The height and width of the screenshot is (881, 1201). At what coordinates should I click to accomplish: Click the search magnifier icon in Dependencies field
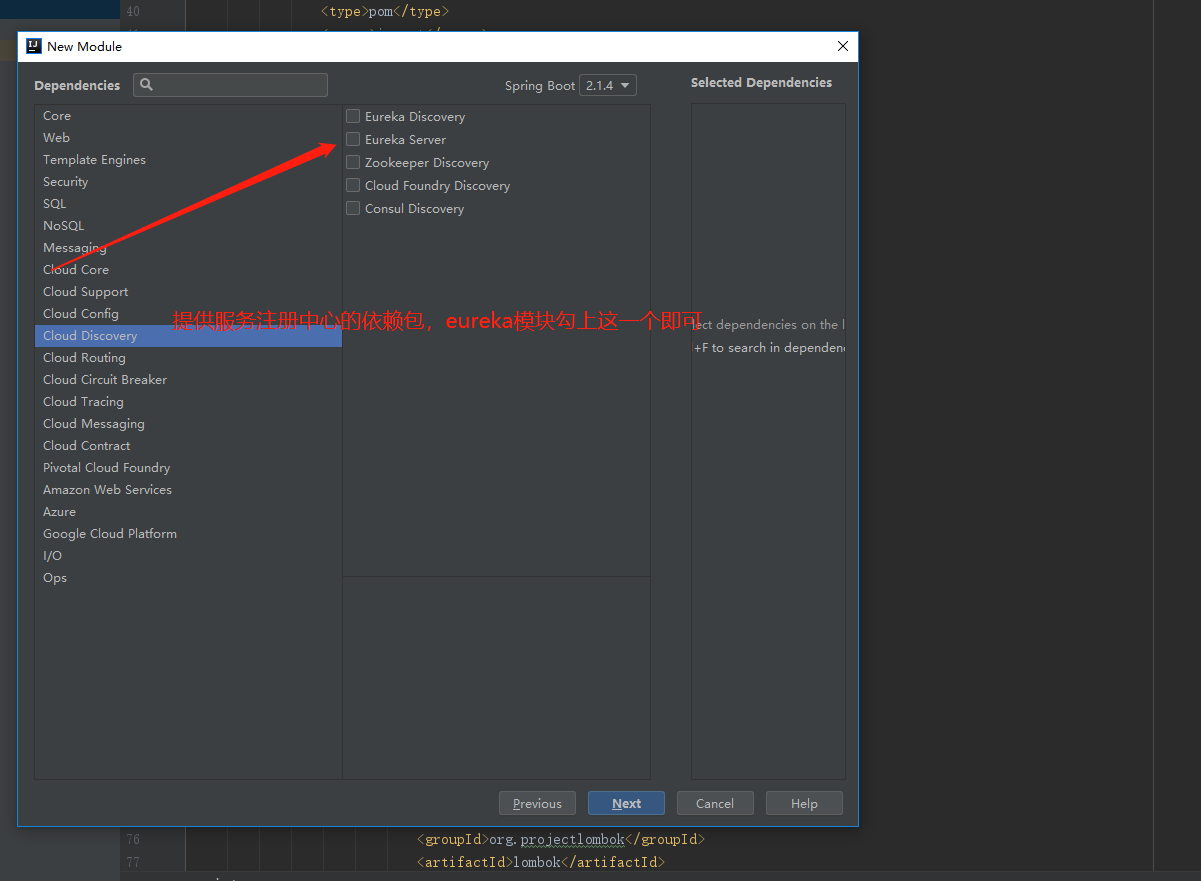pyautogui.click(x=146, y=85)
